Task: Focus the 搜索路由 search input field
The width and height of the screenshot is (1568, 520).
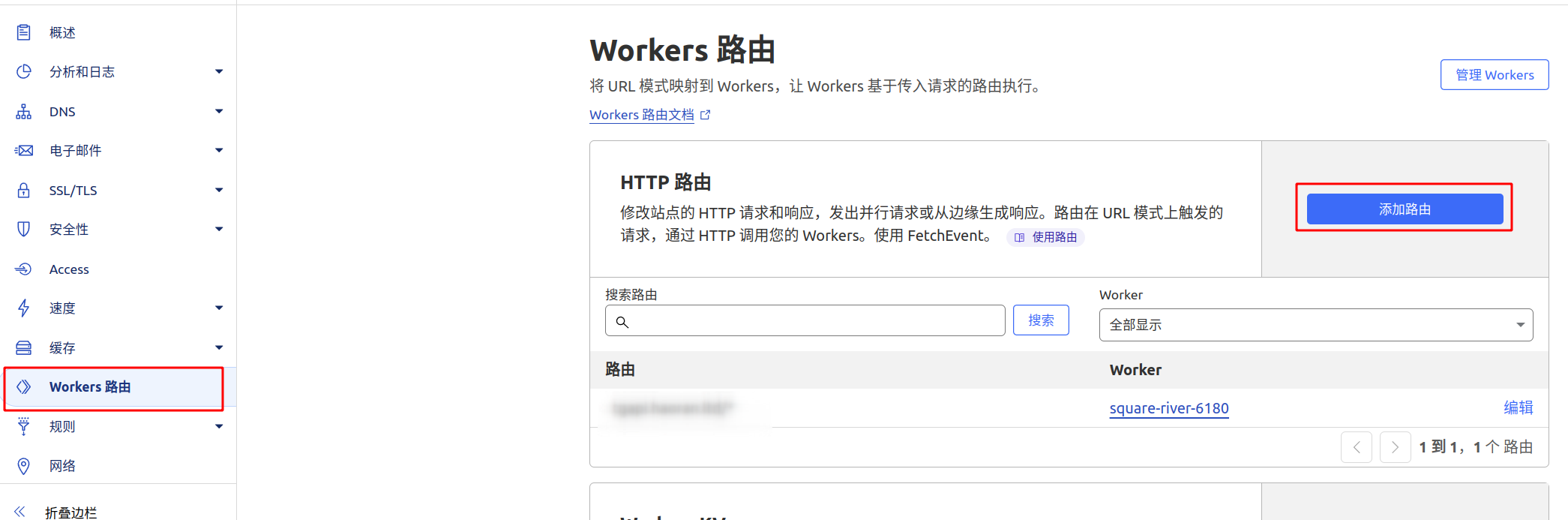Action: (x=805, y=320)
